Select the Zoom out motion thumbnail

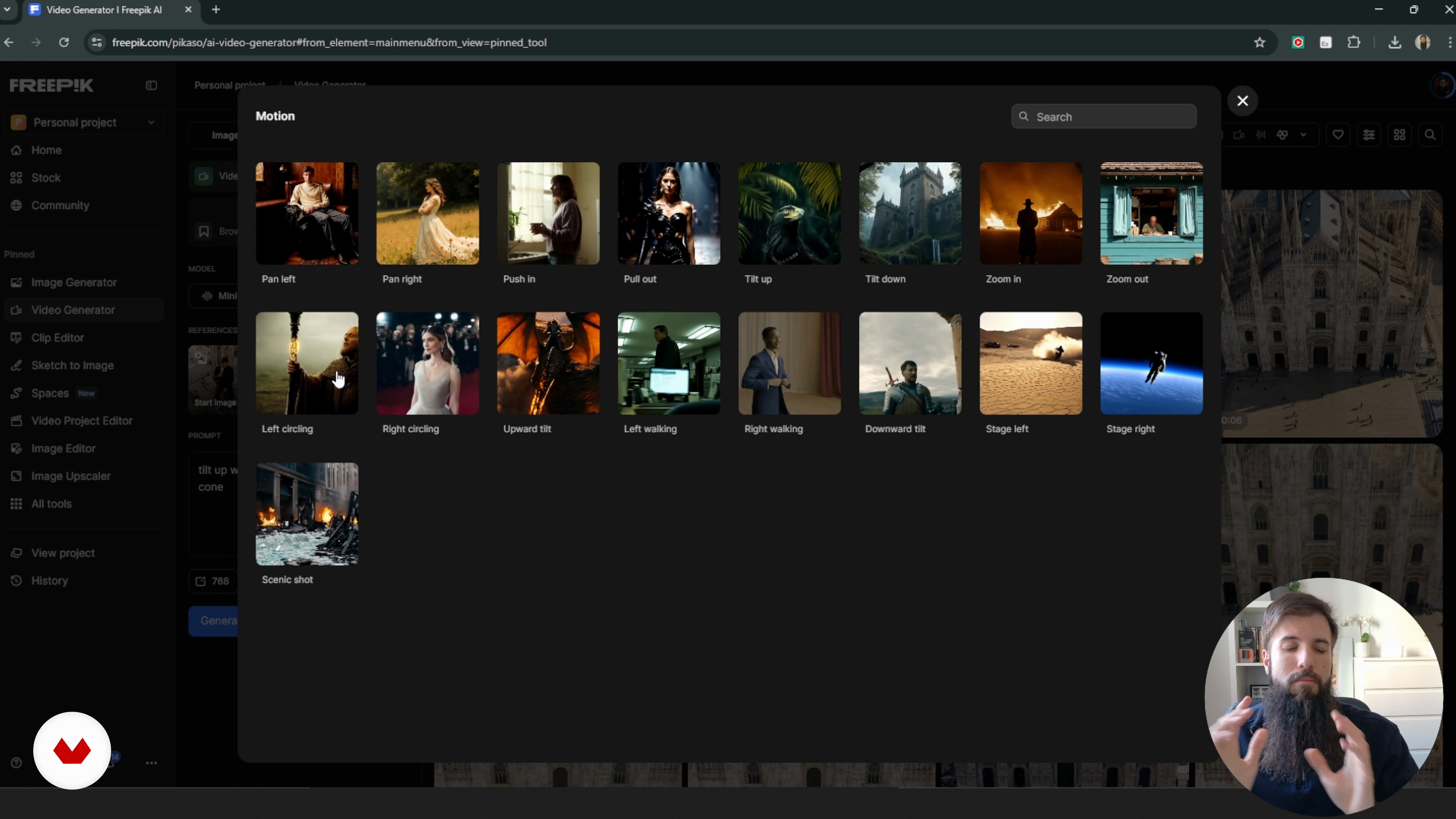[x=1152, y=213]
